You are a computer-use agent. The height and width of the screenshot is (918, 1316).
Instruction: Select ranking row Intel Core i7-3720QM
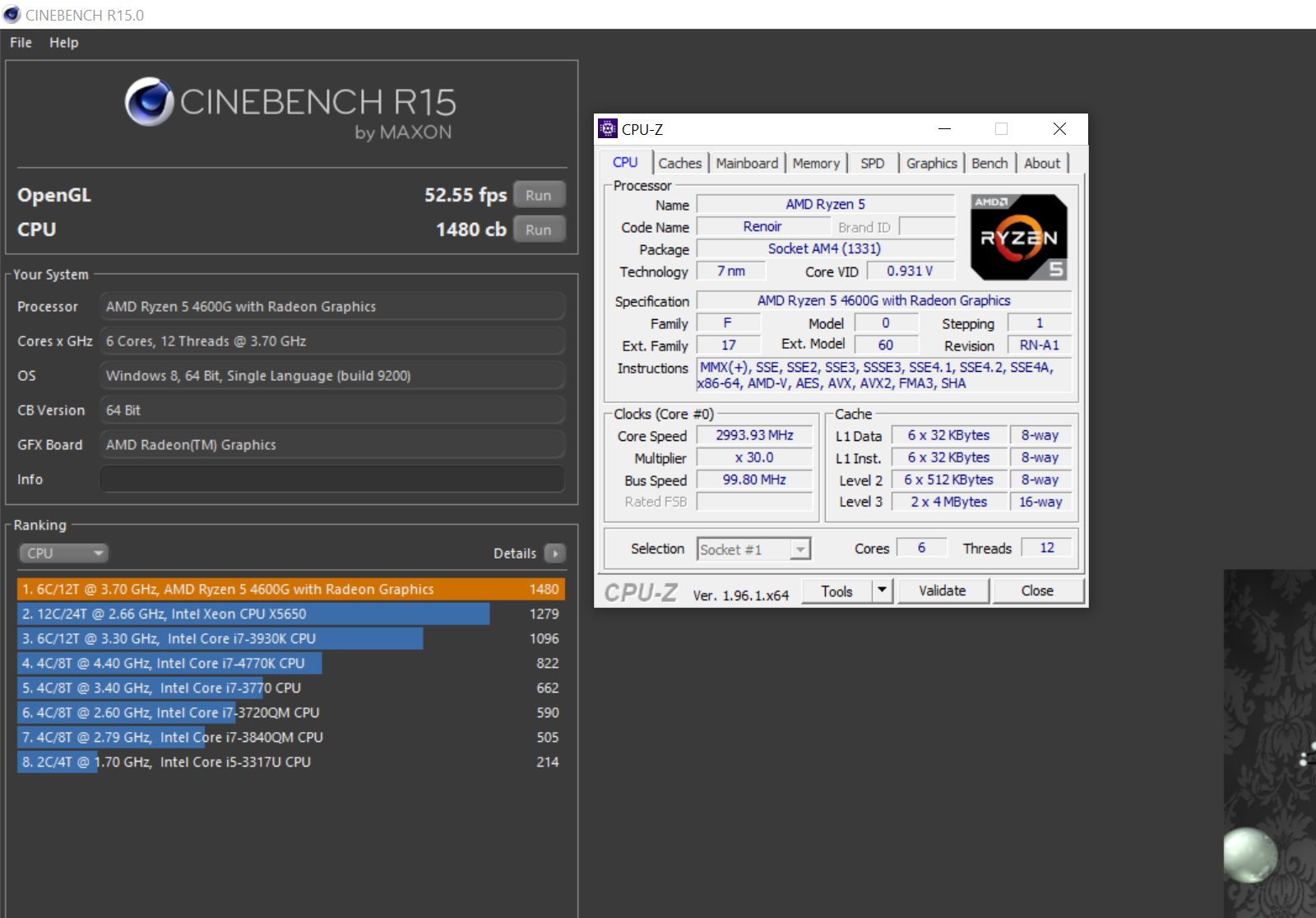pyautogui.click(x=291, y=712)
